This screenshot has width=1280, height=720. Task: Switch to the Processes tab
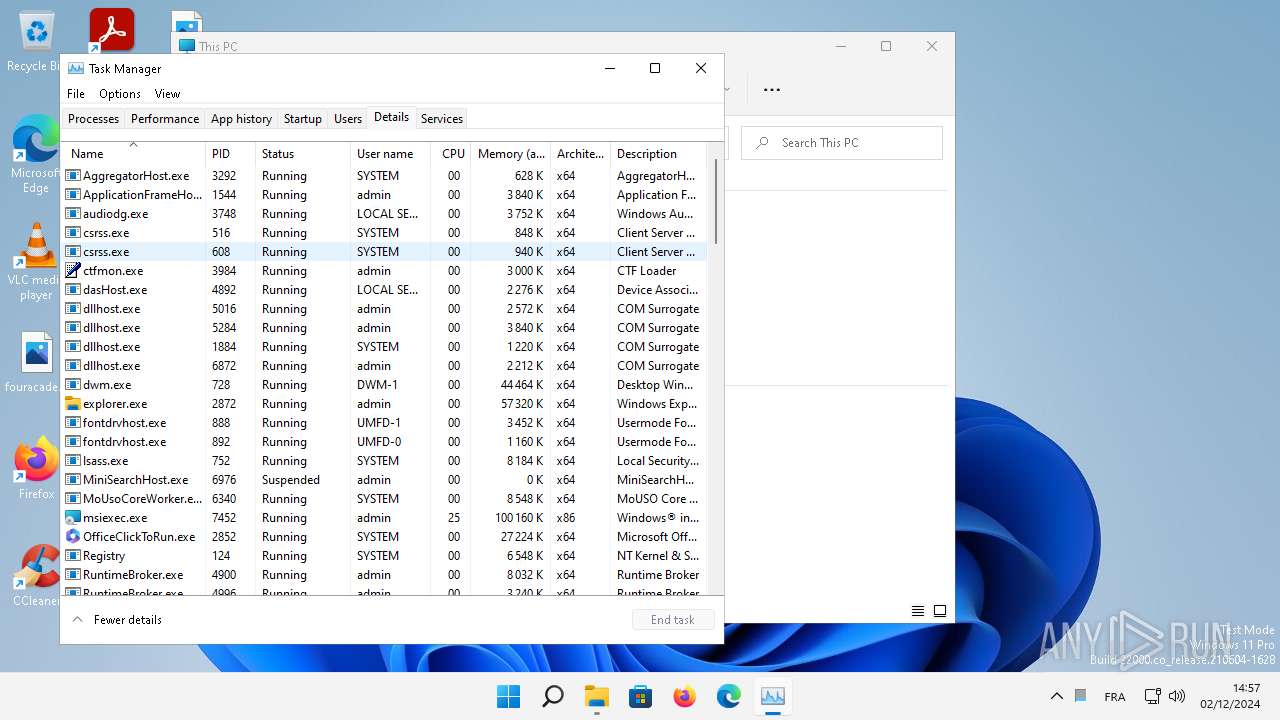pos(93,119)
